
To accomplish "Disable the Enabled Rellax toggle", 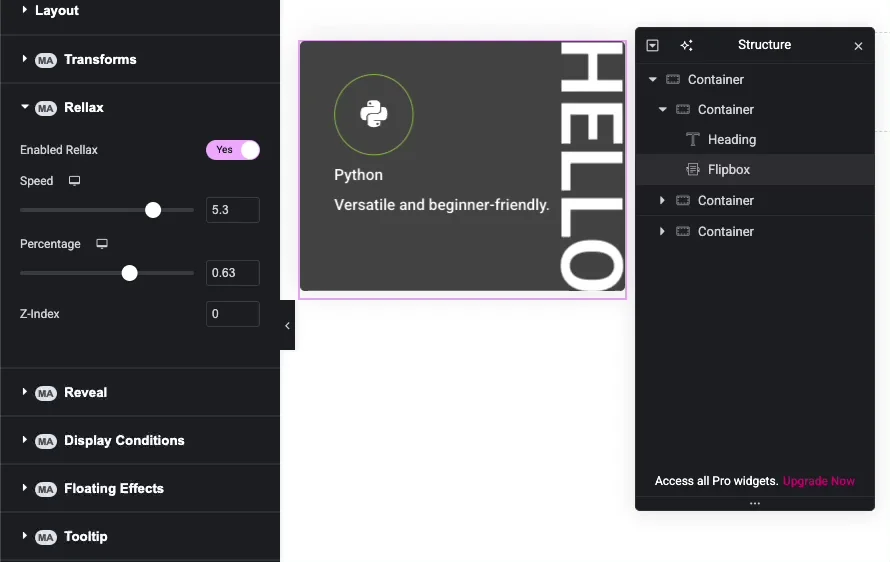I will point(233,150).
